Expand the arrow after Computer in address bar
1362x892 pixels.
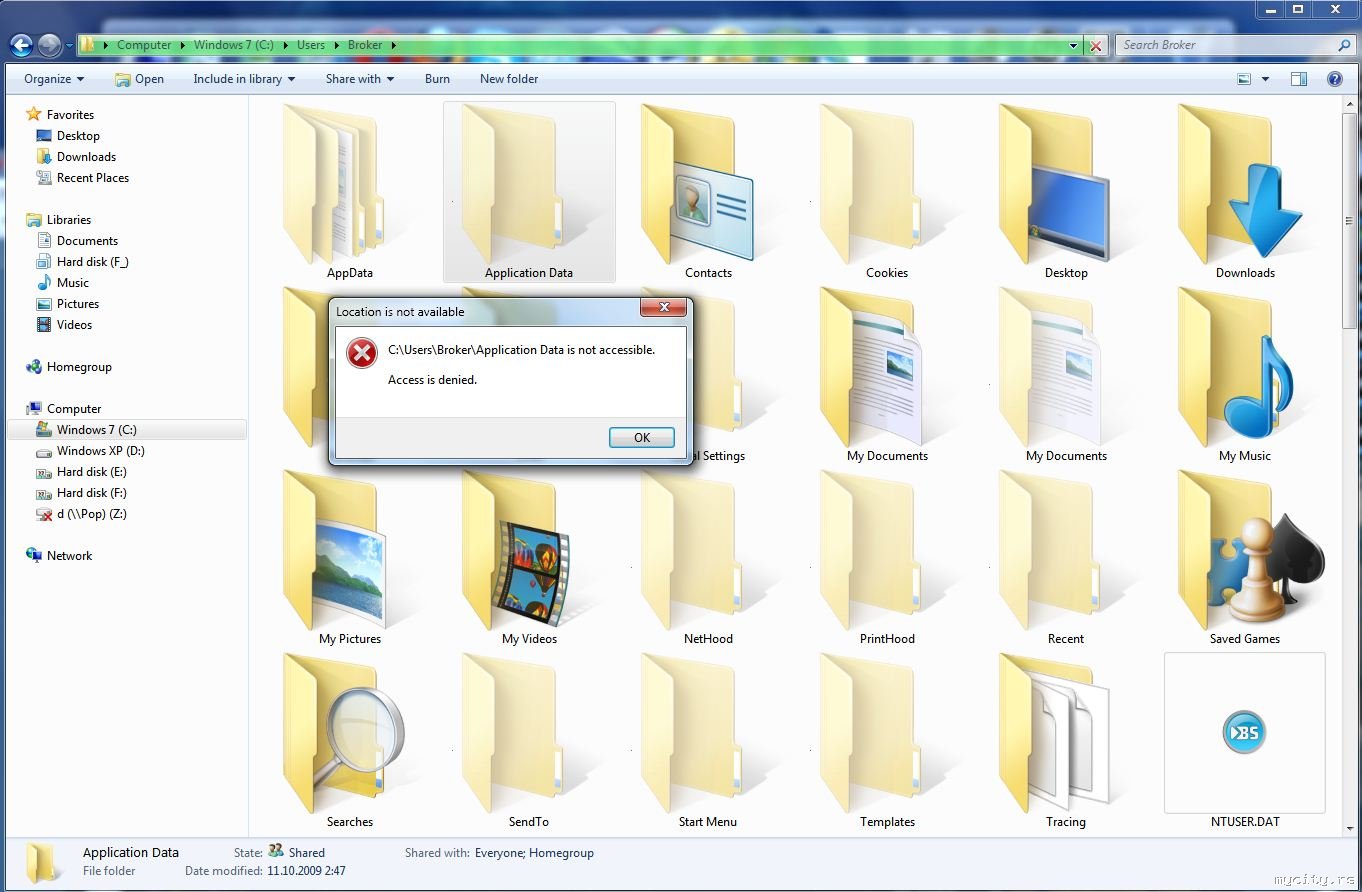[182, 45]
